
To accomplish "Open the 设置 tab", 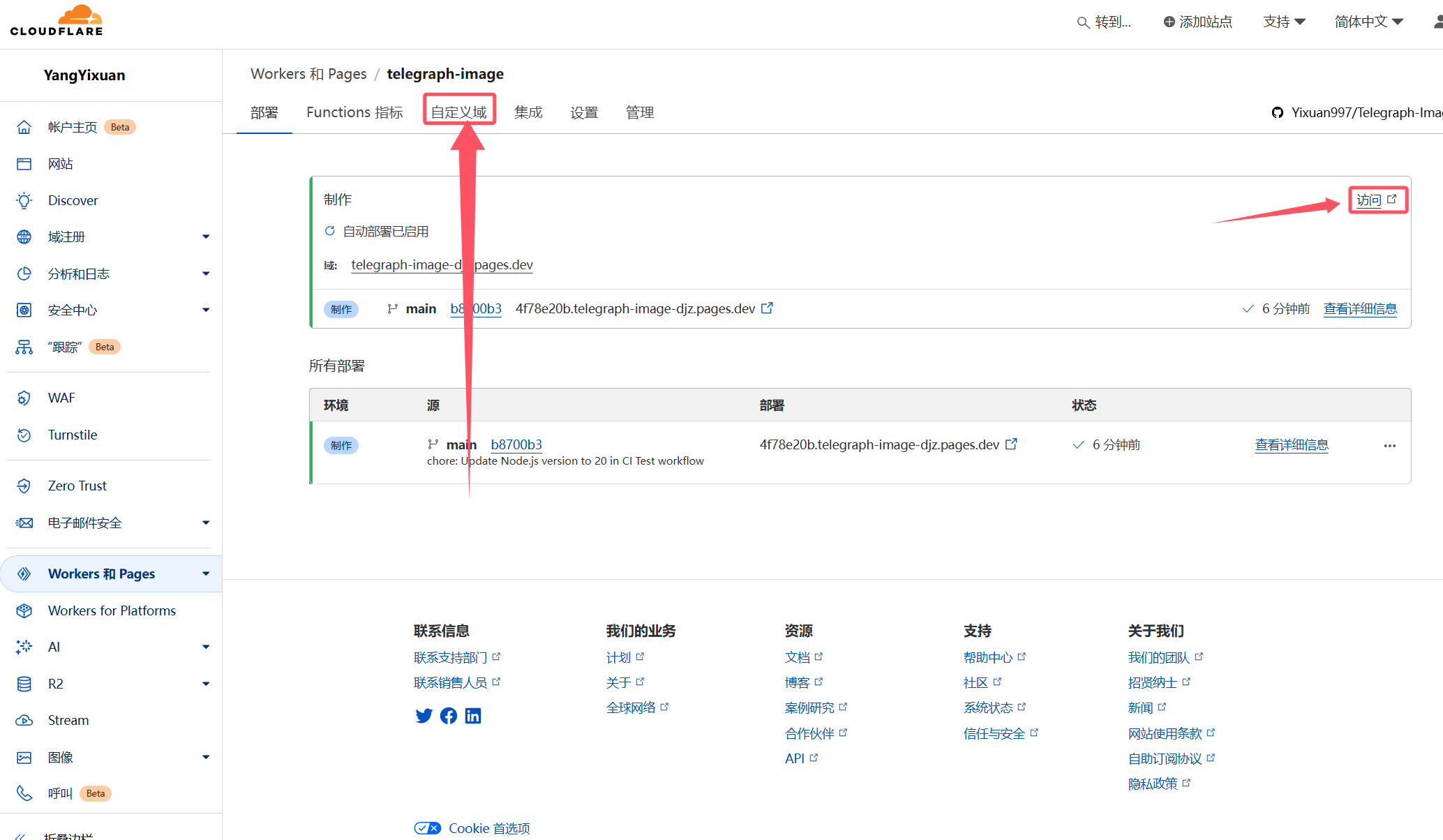I will pyautogui.click(x=584, y=112).
